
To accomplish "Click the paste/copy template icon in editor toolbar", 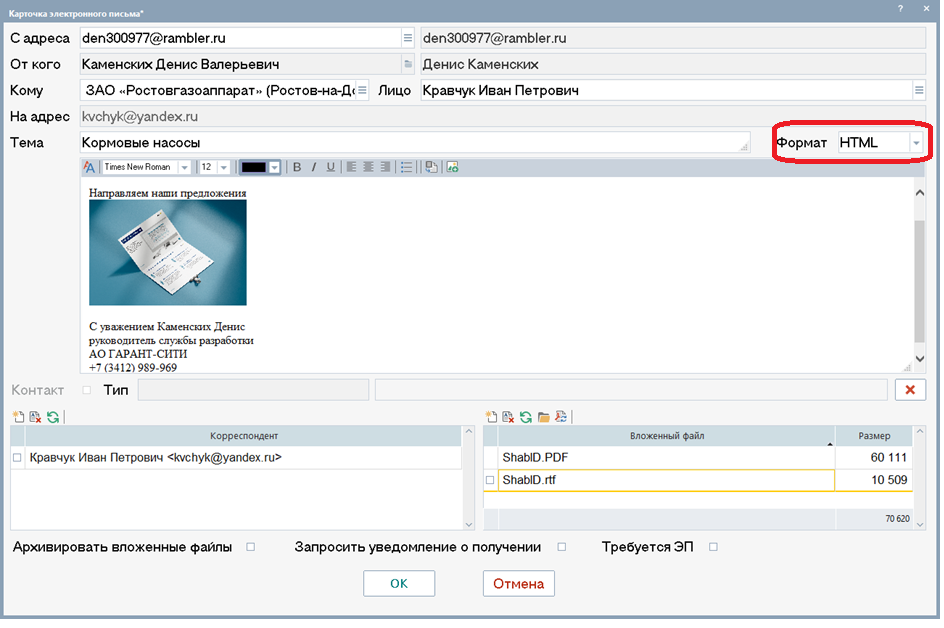I will pos(432,167).
